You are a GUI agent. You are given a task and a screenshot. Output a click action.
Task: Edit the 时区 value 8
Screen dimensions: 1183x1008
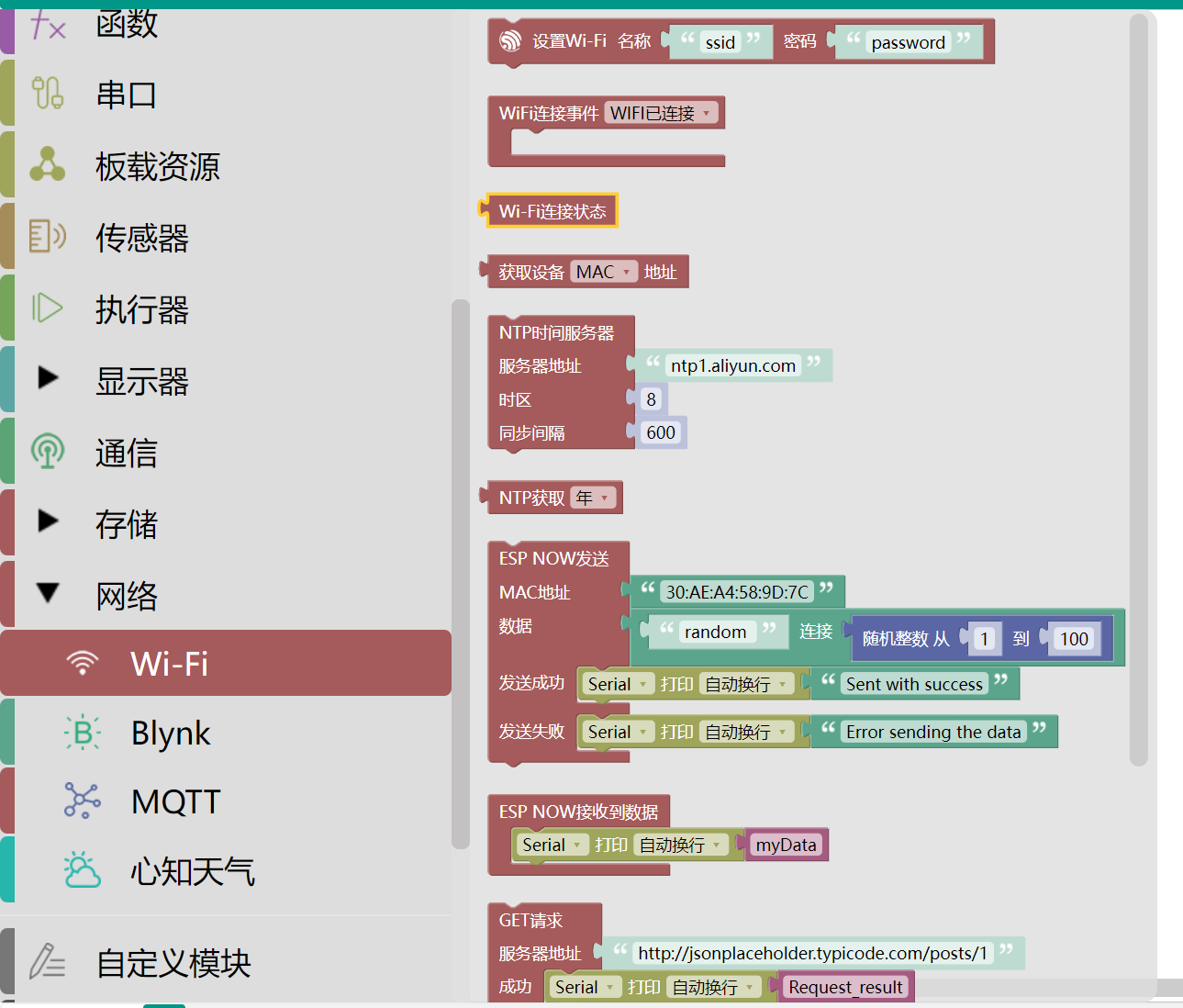652,399
